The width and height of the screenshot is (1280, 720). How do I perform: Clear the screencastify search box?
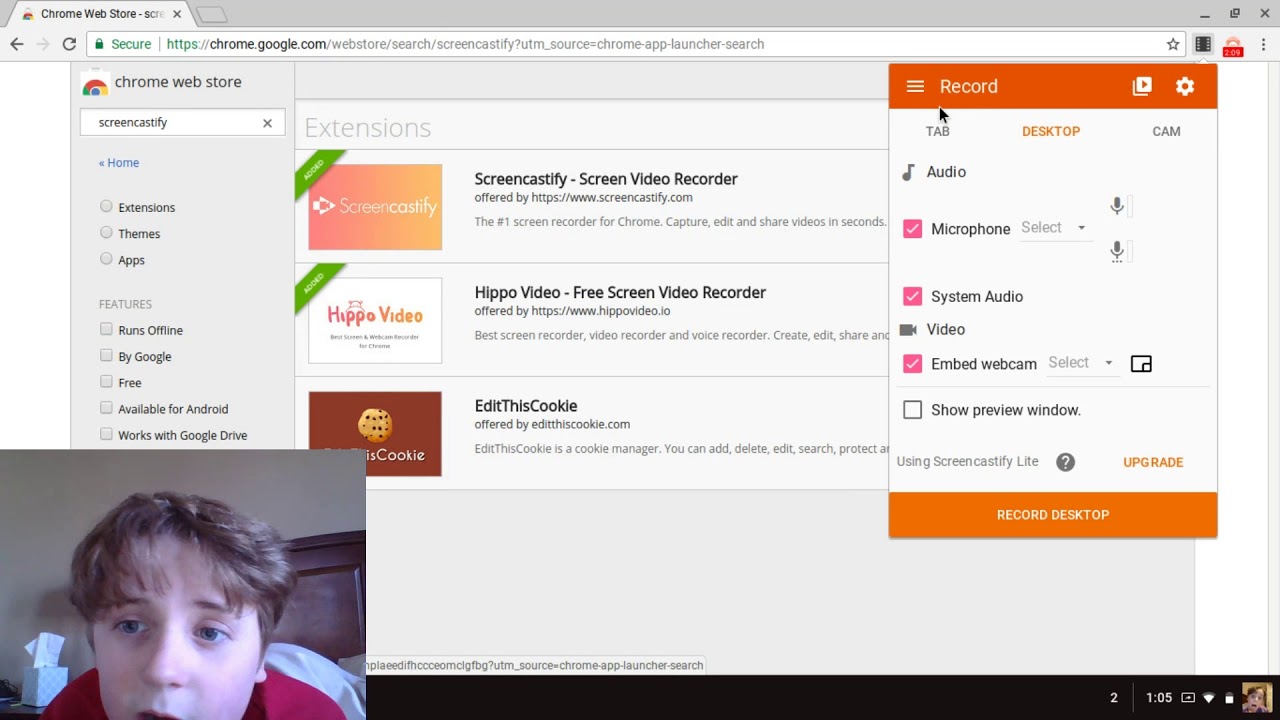coord(267,123)
